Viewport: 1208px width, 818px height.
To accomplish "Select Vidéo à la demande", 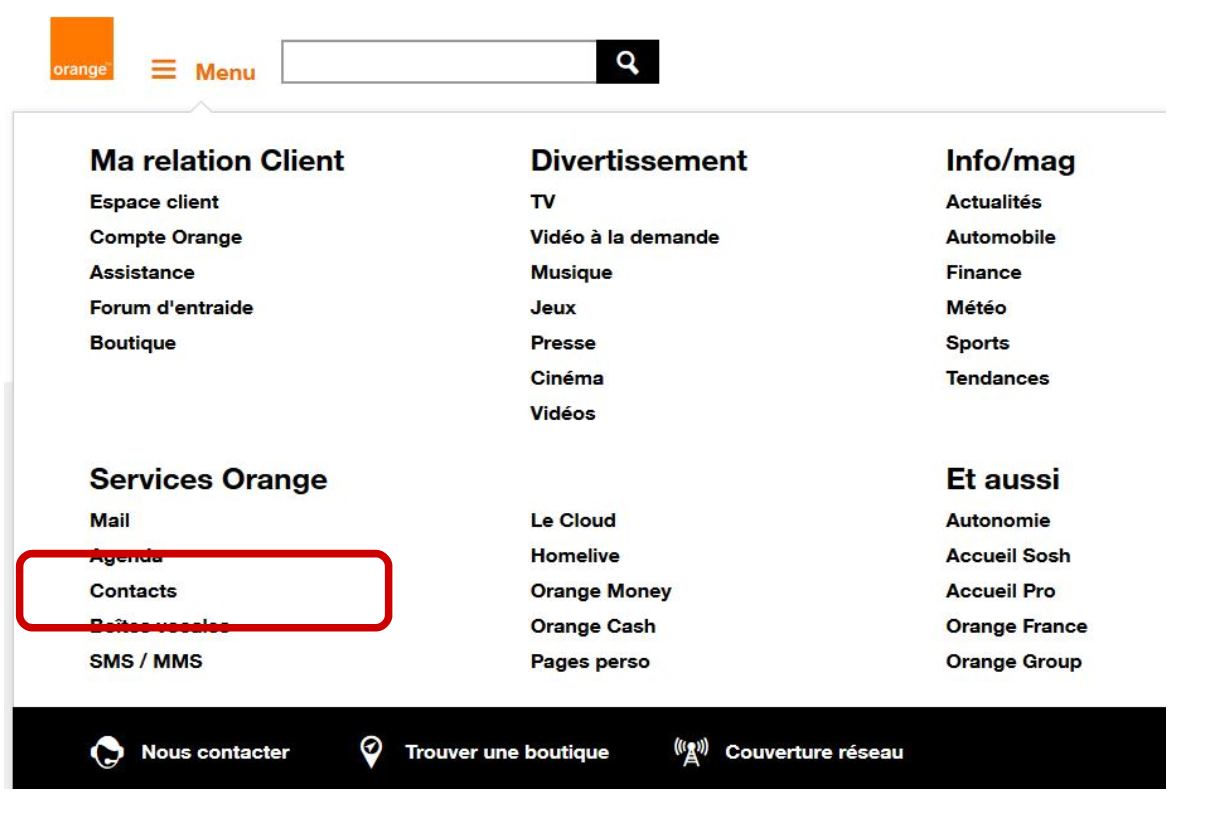I will [625, 237].
